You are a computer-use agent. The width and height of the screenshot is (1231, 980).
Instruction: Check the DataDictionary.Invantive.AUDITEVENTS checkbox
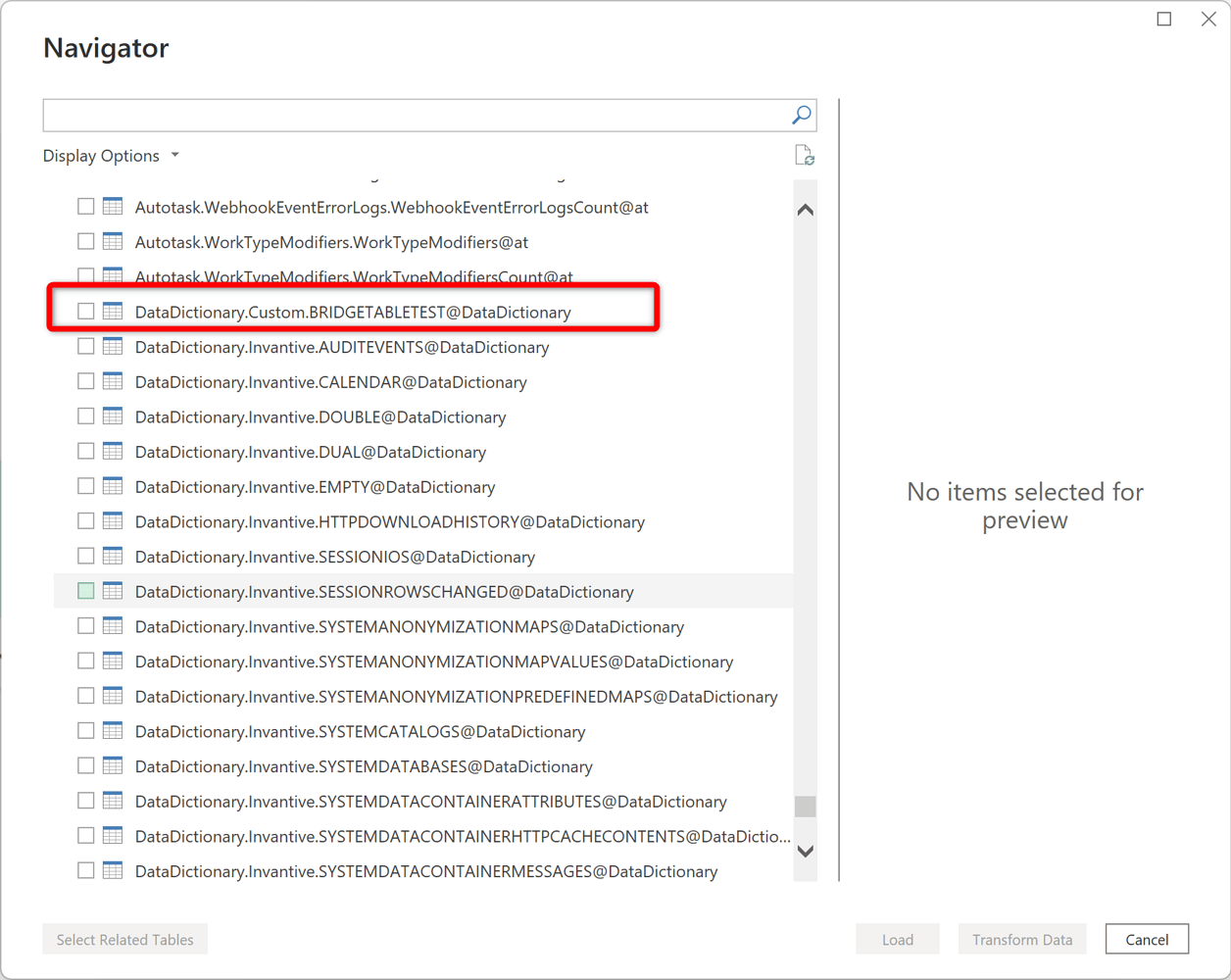[x=85, y=346]
